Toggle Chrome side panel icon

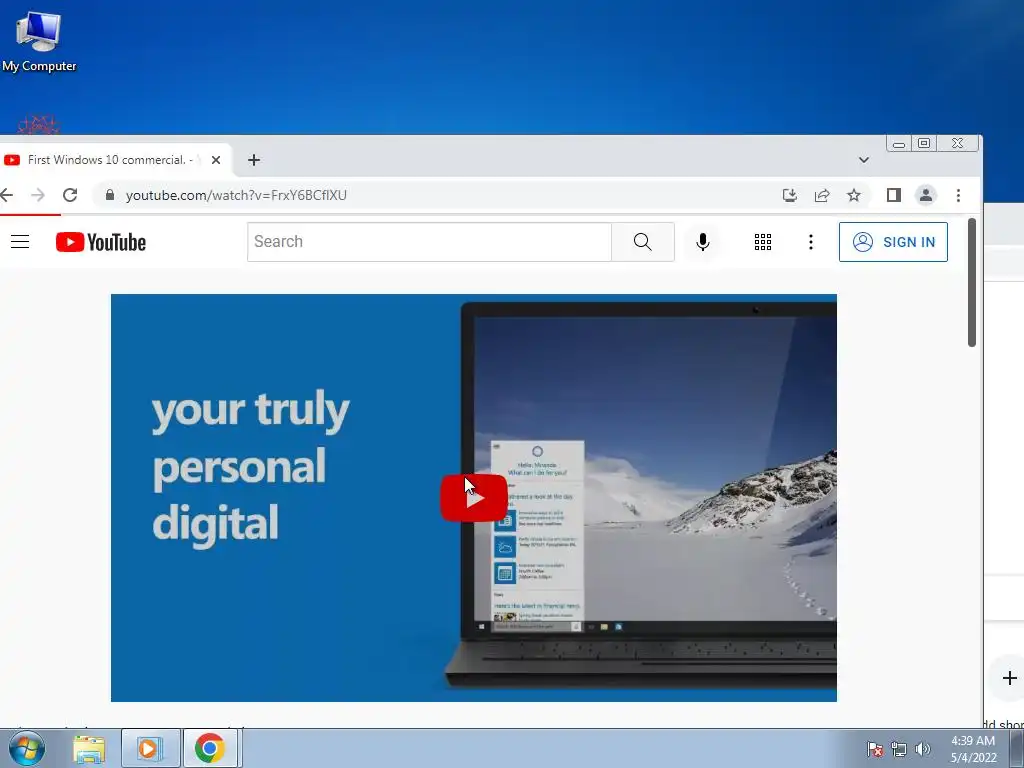click(893, 195)
